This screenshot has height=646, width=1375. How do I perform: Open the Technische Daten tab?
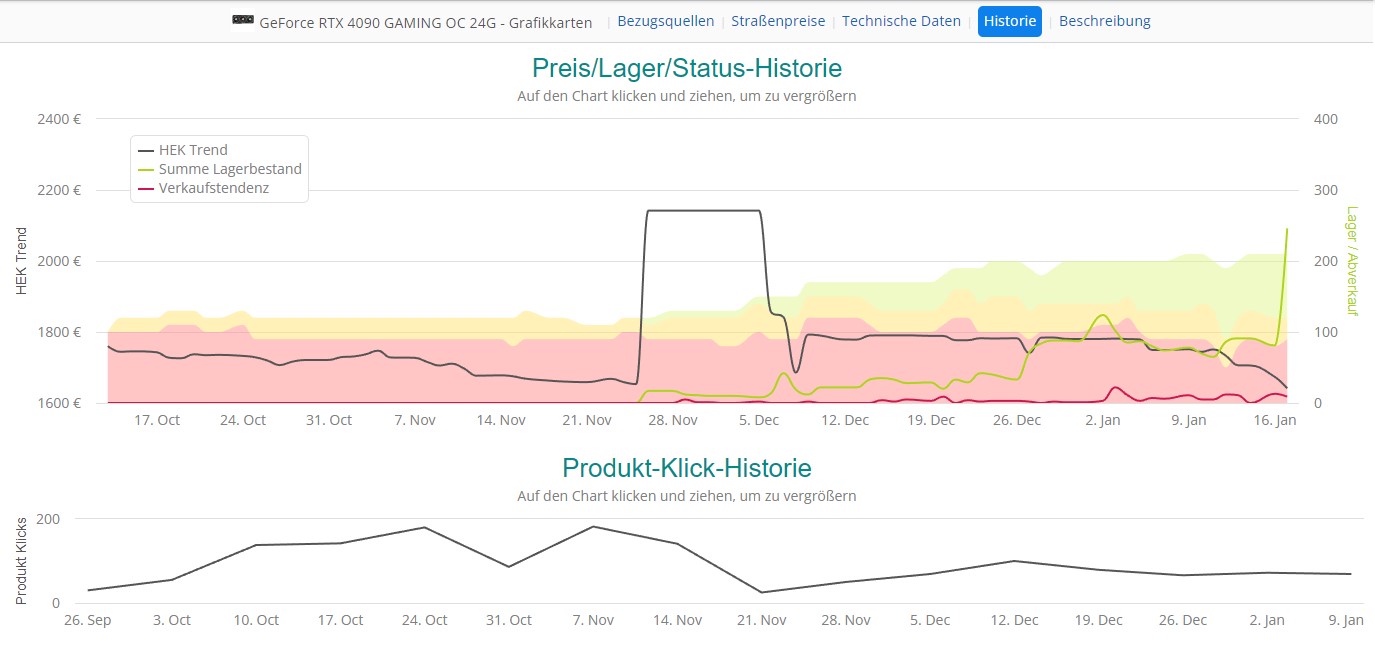901,21
